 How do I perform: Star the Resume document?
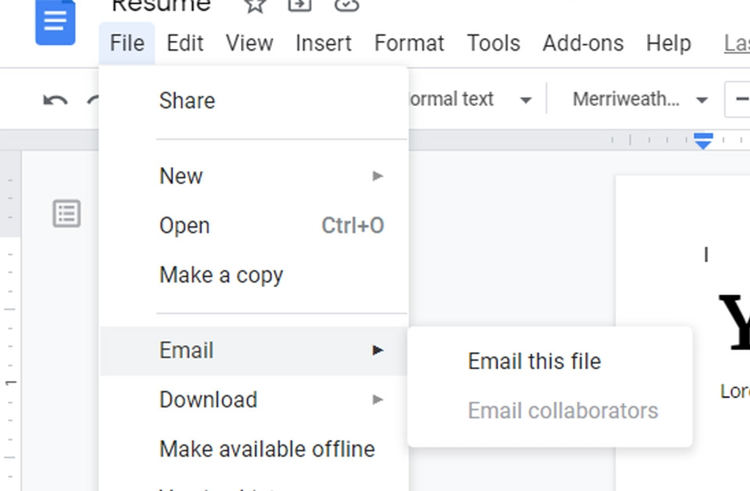[255, 5]
